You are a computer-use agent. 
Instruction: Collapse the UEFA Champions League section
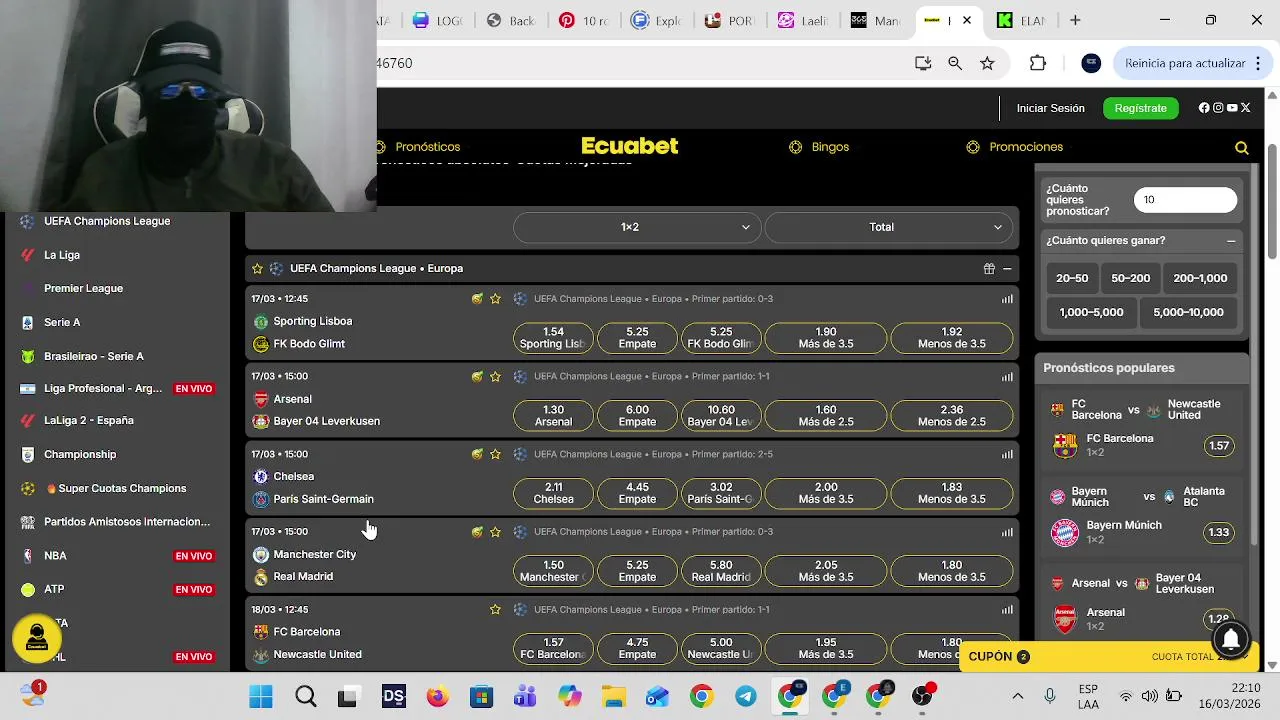pyautogui.click(x=1007, y=269)
